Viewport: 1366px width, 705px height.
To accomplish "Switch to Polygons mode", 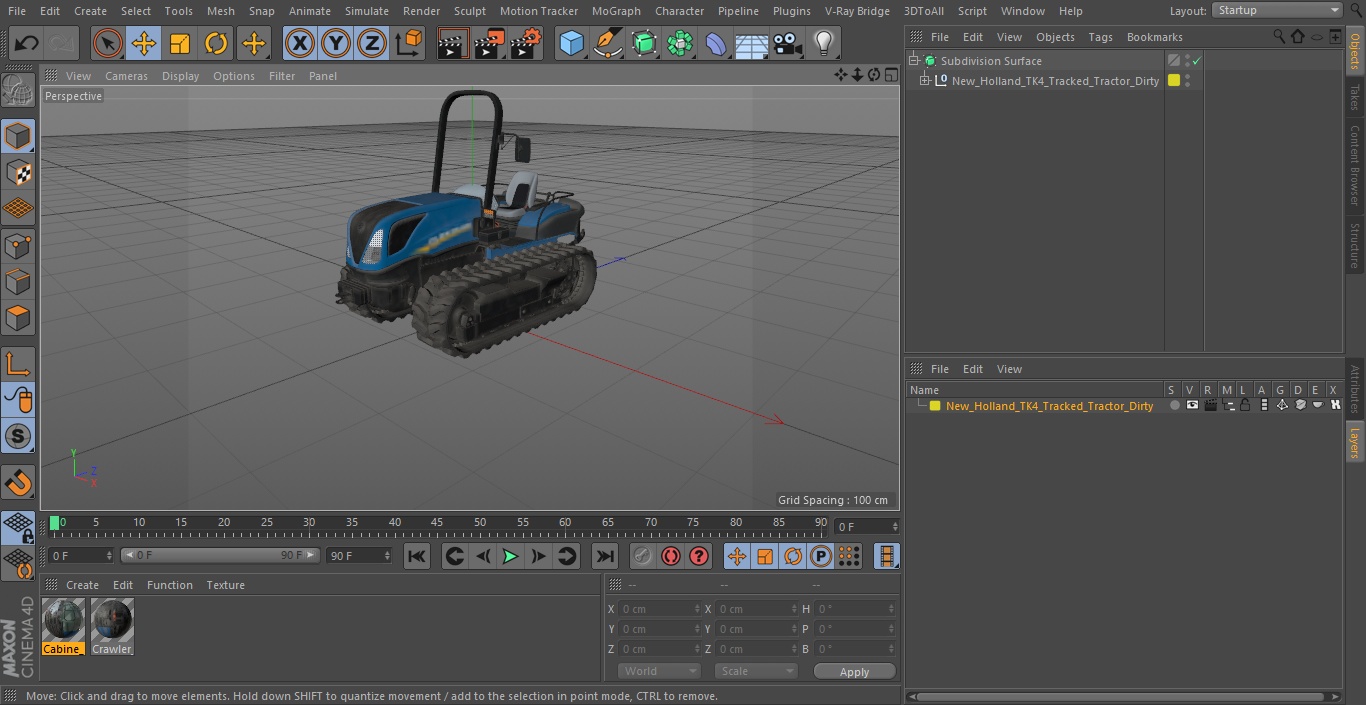I will [x=18, y=318].
